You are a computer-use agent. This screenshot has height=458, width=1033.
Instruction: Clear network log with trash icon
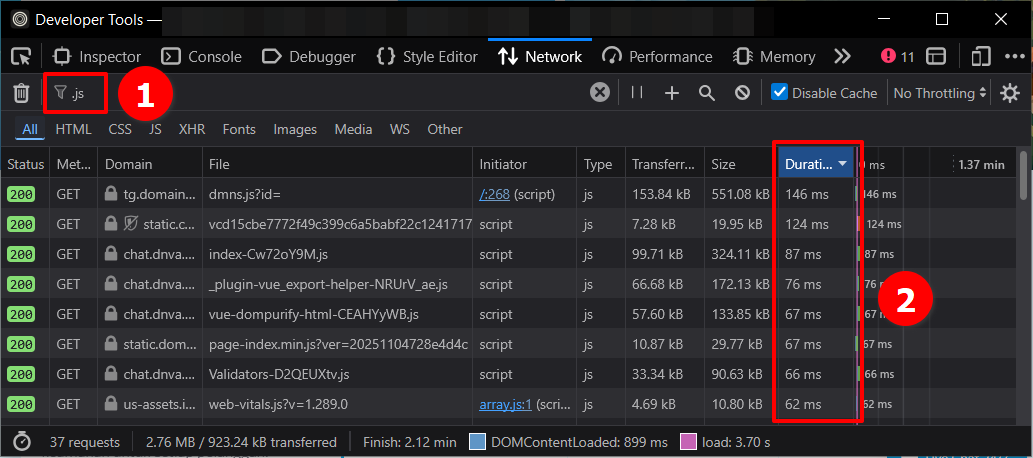[x=22, y=94]
